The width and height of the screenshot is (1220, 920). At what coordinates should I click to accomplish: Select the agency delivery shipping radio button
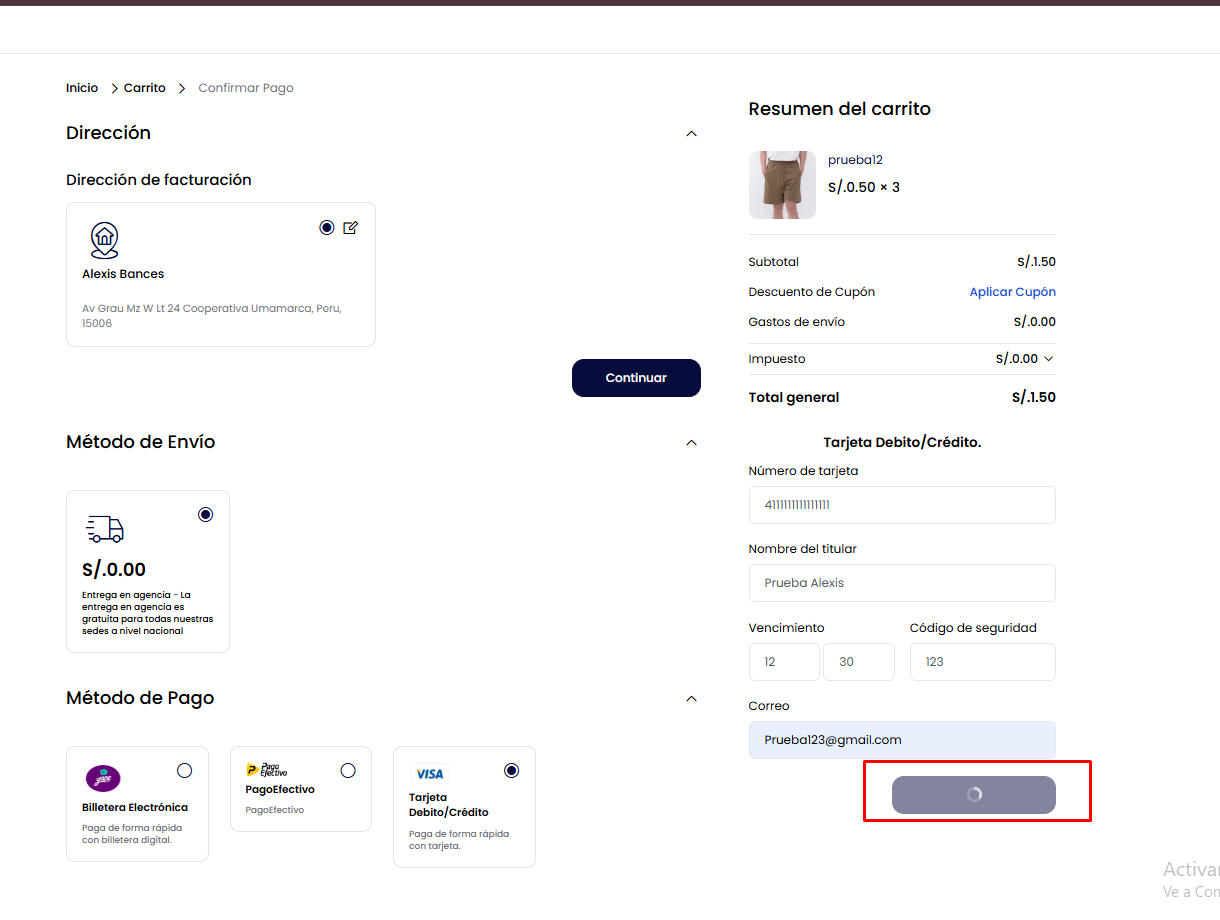(x=206, y=514)
